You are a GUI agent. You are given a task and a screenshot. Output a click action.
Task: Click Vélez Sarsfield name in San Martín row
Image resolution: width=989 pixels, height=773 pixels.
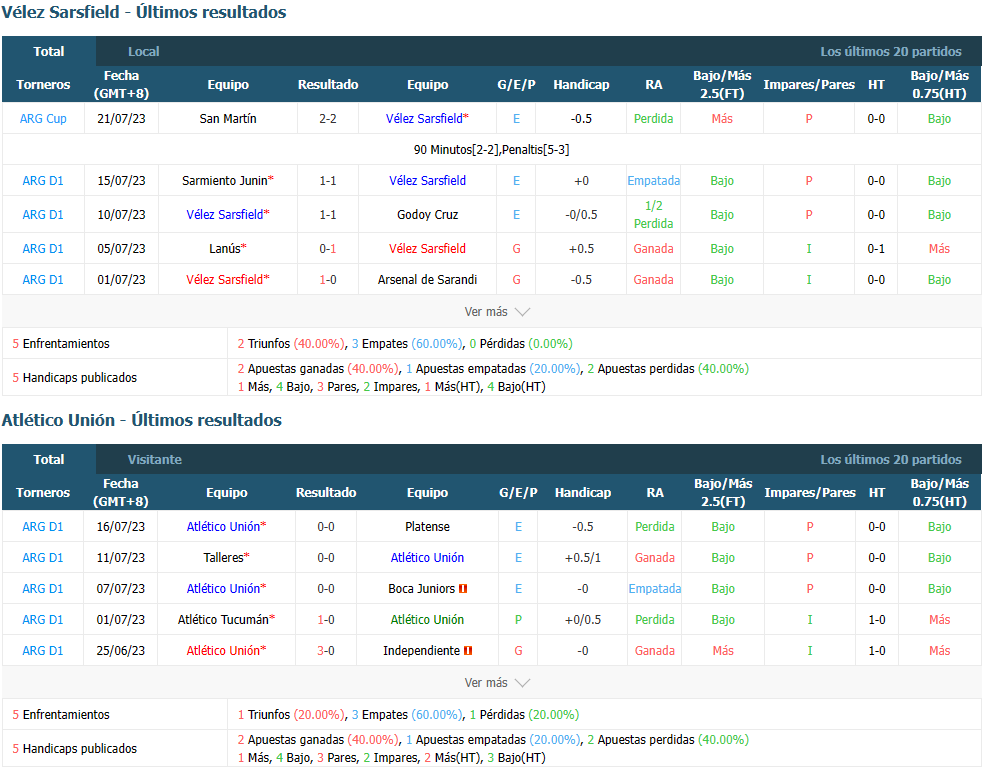point(424,119)
